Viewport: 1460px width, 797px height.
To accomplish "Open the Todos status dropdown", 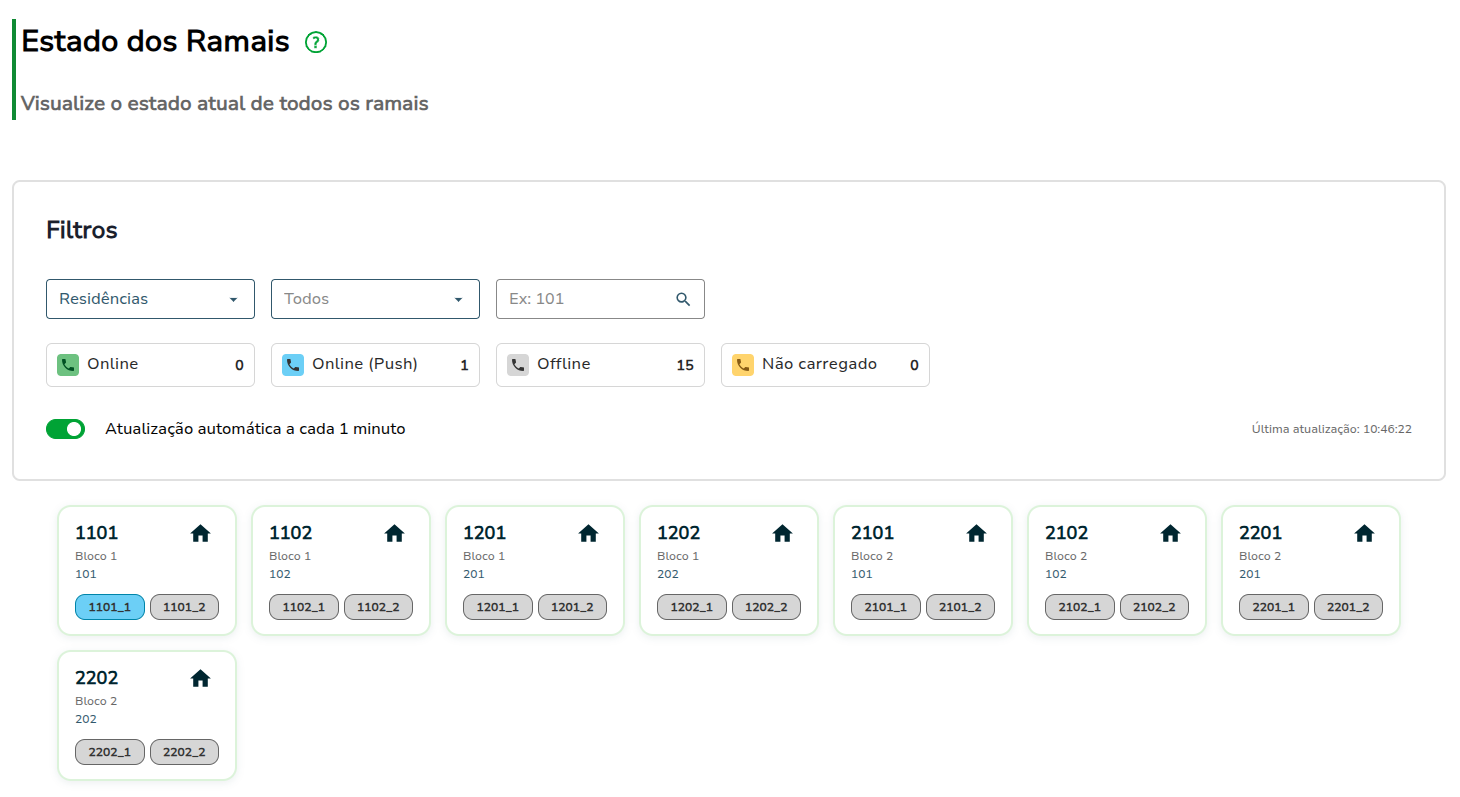I will pos(375,299).
